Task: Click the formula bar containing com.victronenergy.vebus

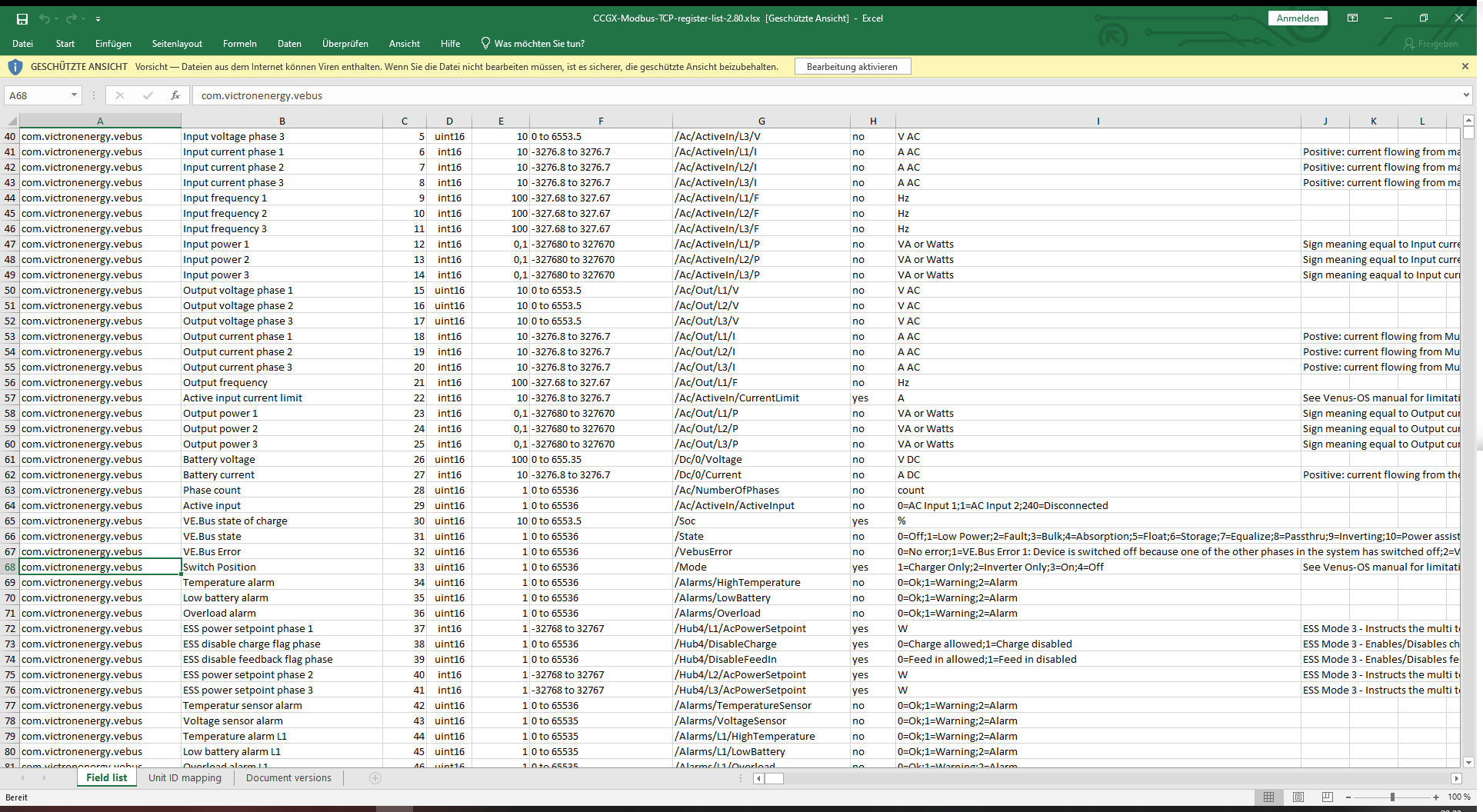Action: click(827, 95)
